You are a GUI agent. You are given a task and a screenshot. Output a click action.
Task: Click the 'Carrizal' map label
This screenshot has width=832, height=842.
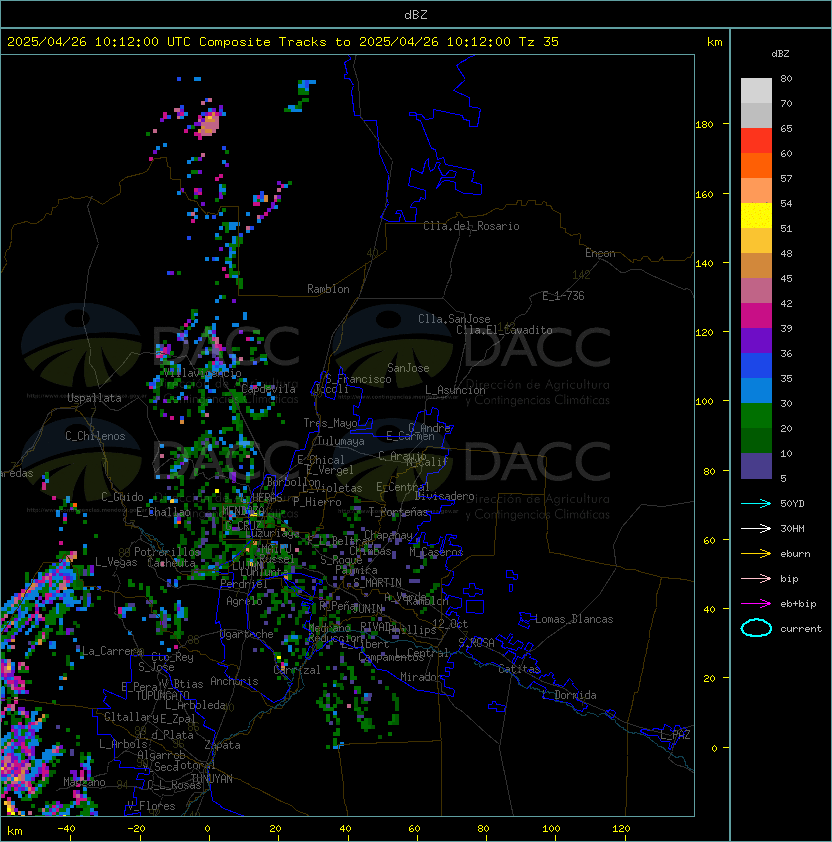[x=297, y=670]
